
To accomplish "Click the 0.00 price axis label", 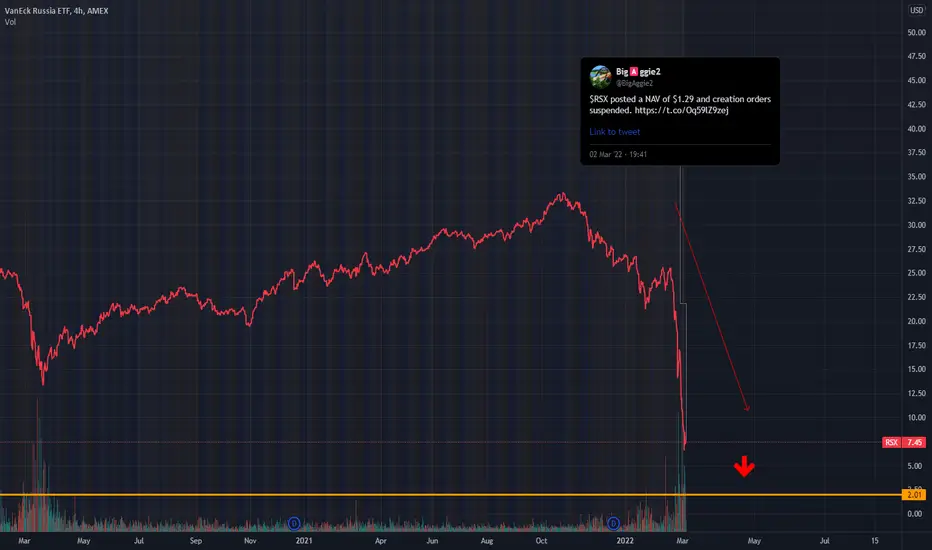I will point(915,514).
